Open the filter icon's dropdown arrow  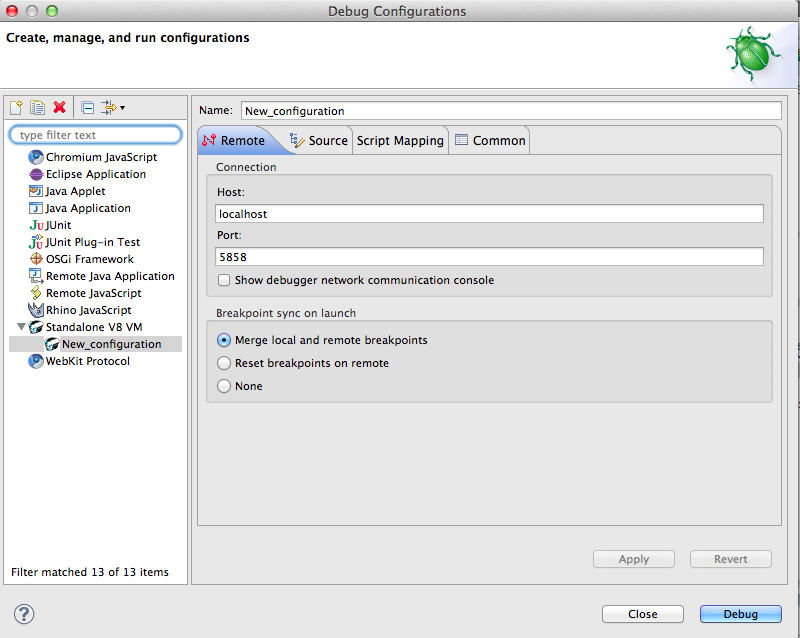(122, 108)
